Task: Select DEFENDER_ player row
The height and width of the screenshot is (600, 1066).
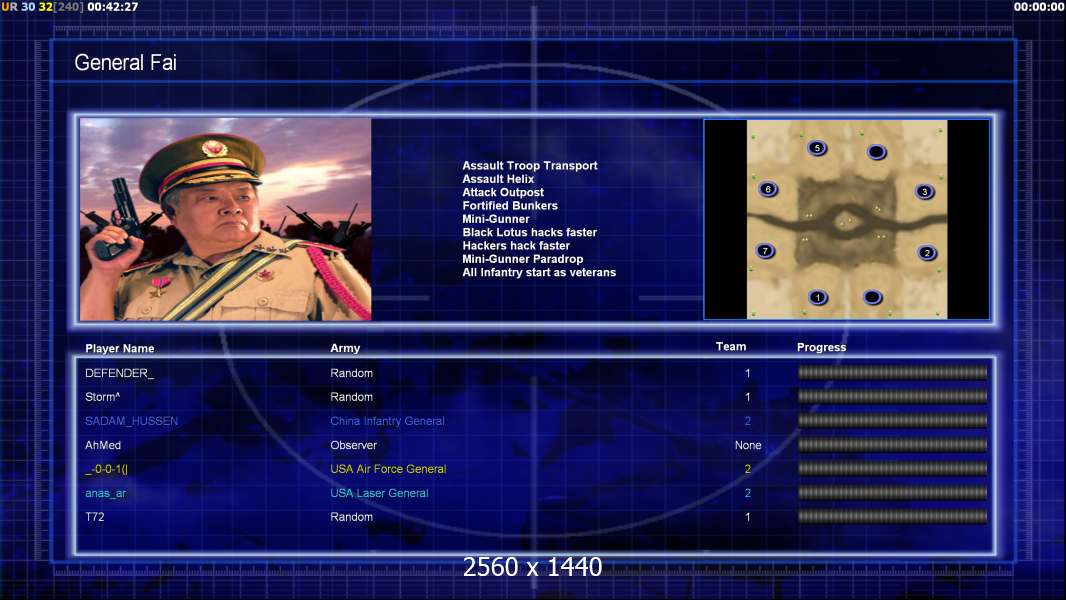Action: pos(536,373)
